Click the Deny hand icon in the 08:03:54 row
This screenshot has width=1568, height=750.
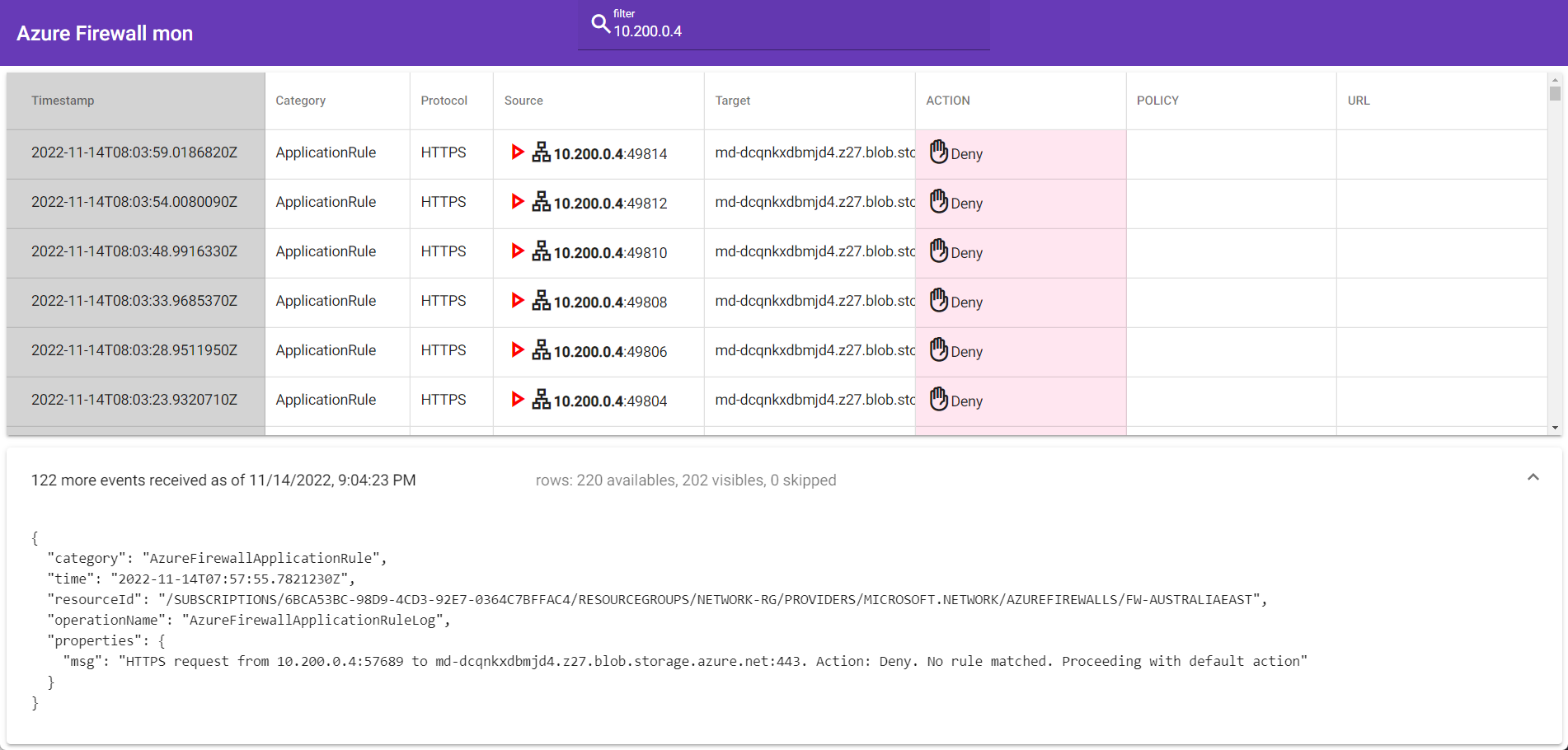click(x=938, y=201)
